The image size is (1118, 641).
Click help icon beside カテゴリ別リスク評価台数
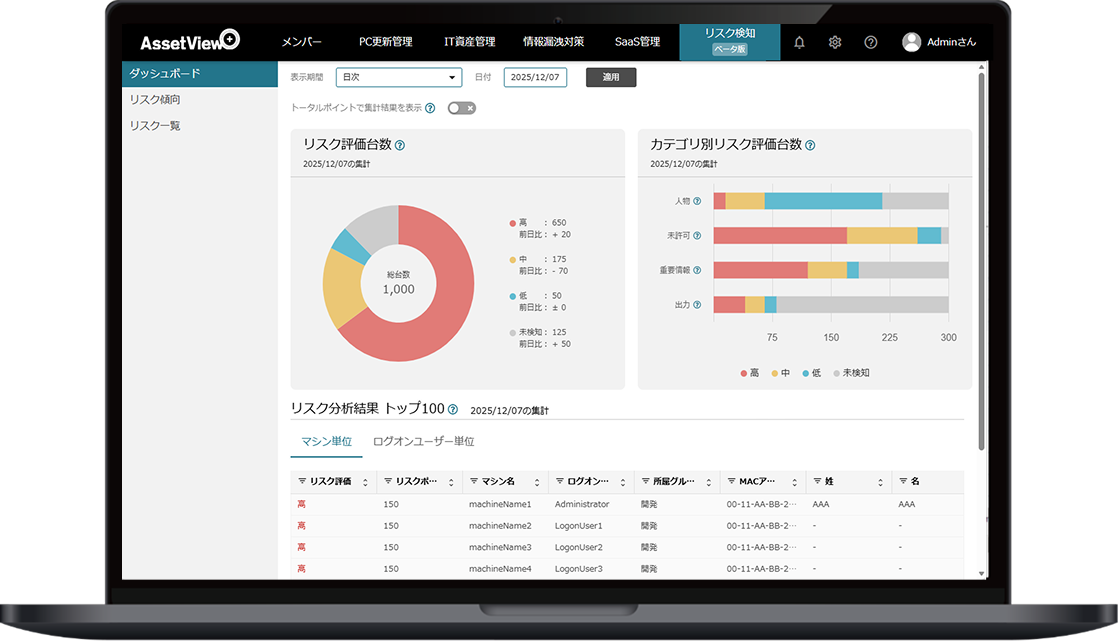coord(810,145)
